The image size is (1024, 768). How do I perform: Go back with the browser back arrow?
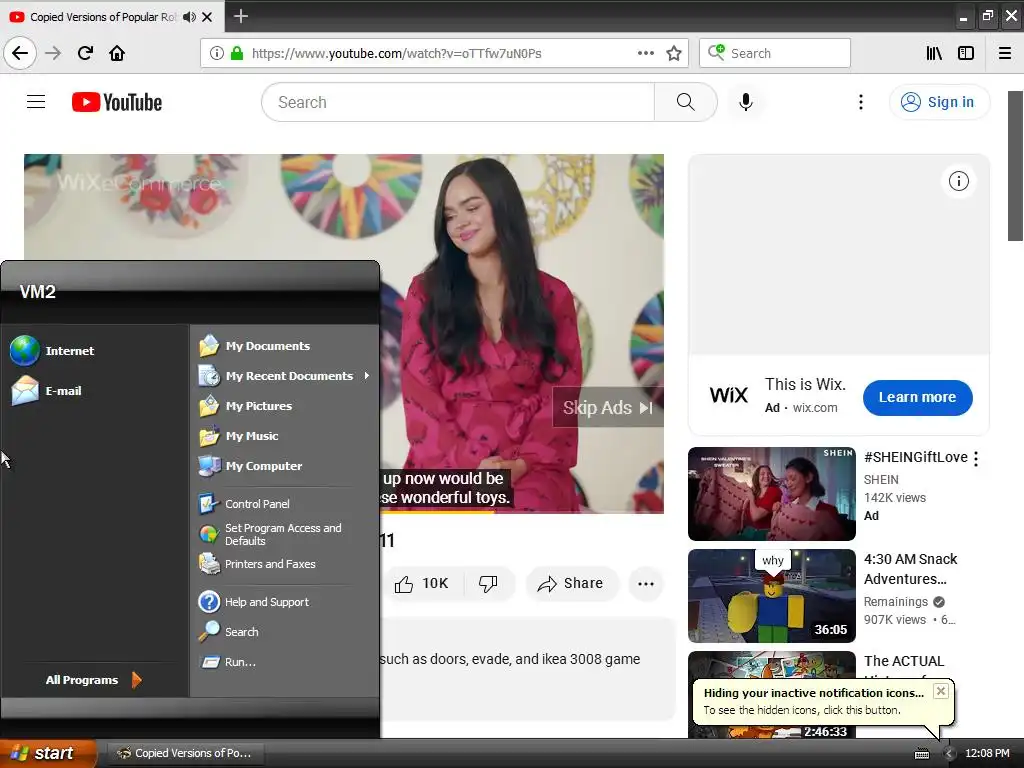click(x=20, y=53)
